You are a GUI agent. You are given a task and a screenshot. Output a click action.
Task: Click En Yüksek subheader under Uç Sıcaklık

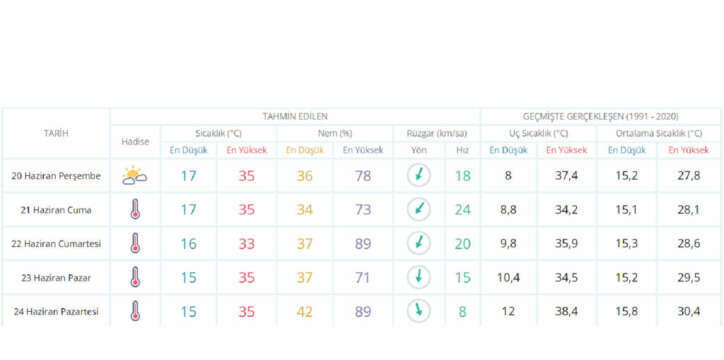pos(567,150)
